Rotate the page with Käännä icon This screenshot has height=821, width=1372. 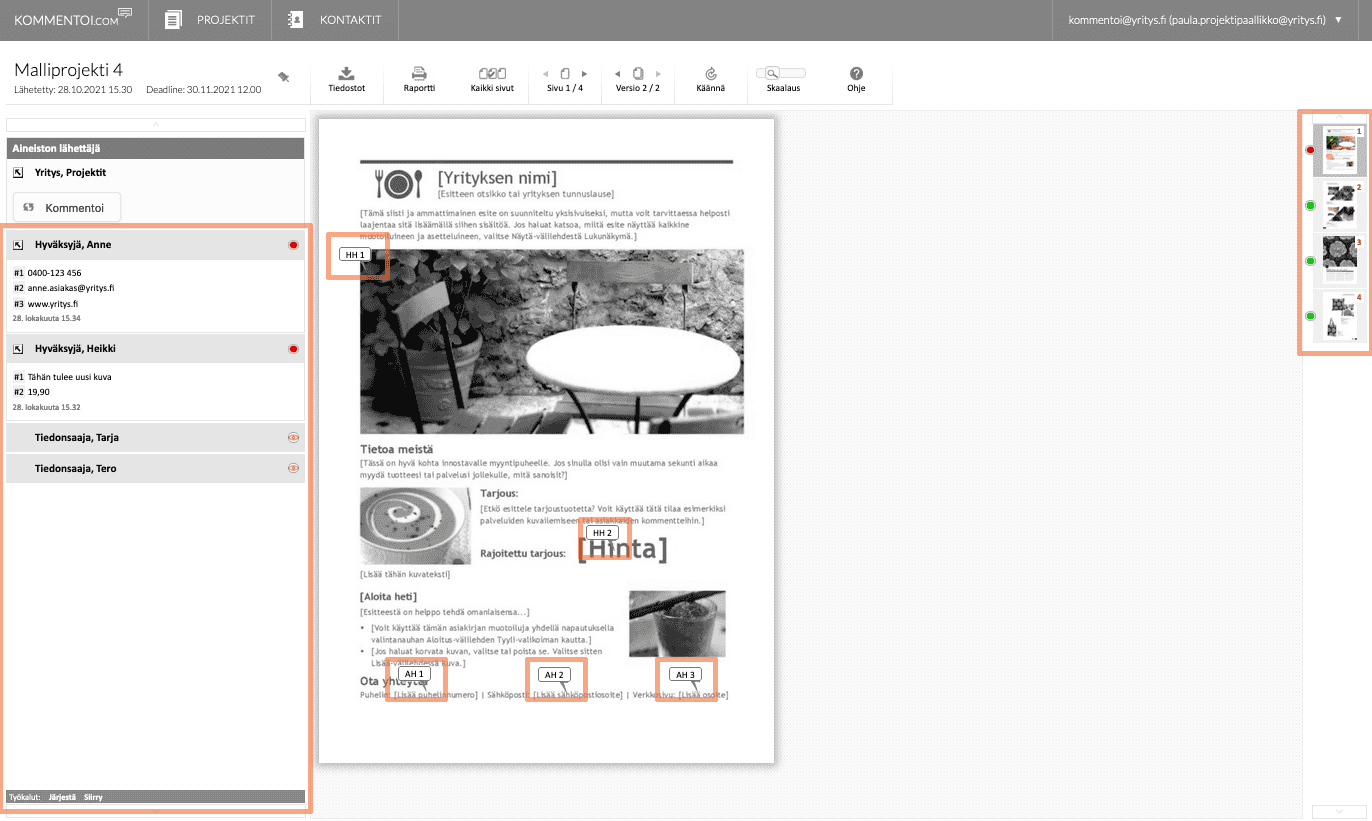click(711, 74)
